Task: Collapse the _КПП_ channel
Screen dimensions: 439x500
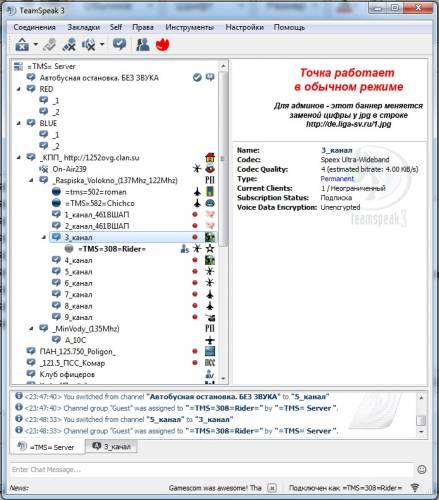Action: tap(19, 157)
